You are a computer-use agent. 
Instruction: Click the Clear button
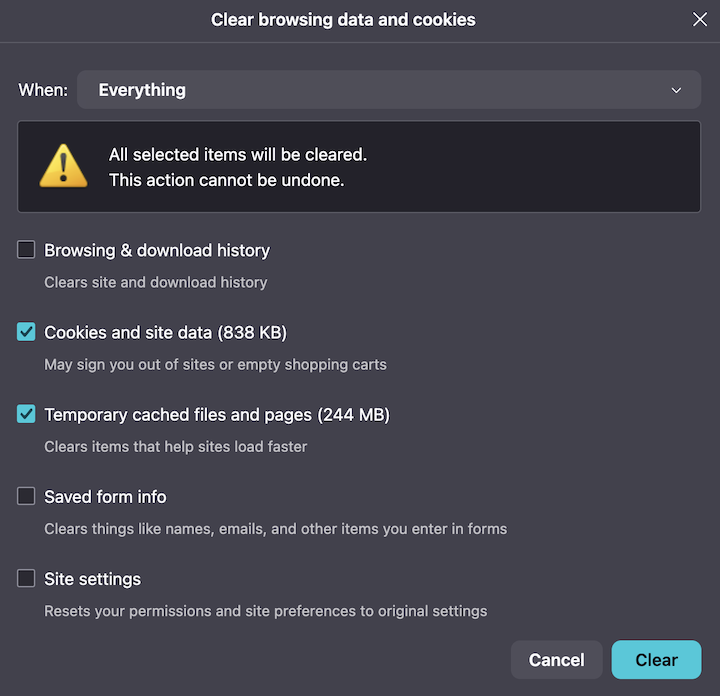pyautogui.click(x=656, y=660)
